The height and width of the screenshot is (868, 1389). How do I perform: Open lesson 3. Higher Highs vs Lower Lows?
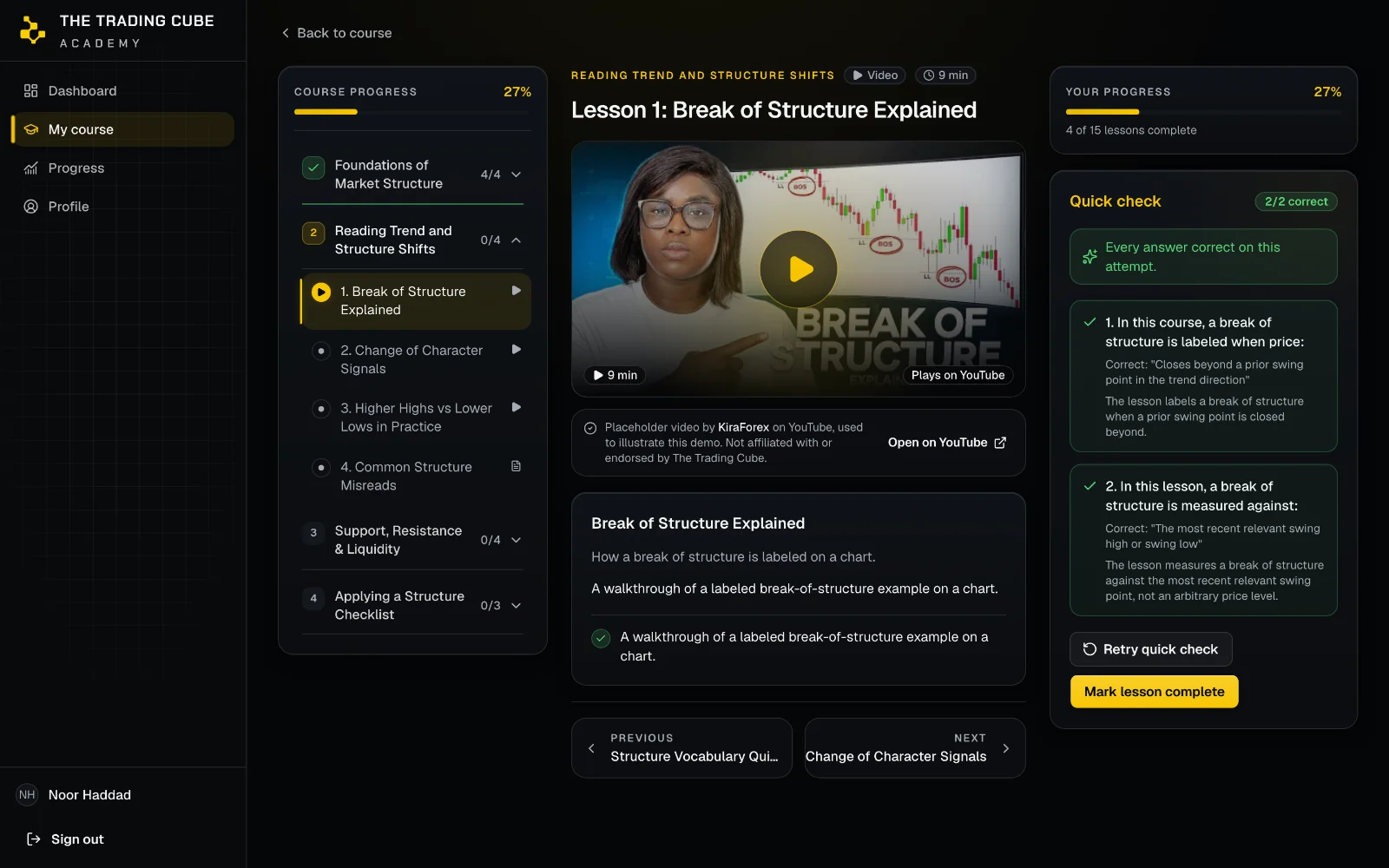(416, 418)
